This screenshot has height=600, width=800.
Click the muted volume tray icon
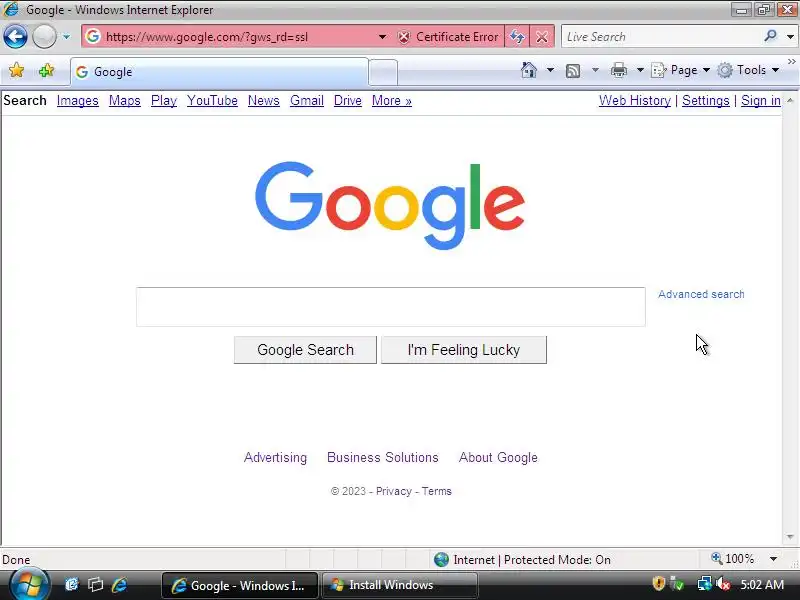pos(722,584)
